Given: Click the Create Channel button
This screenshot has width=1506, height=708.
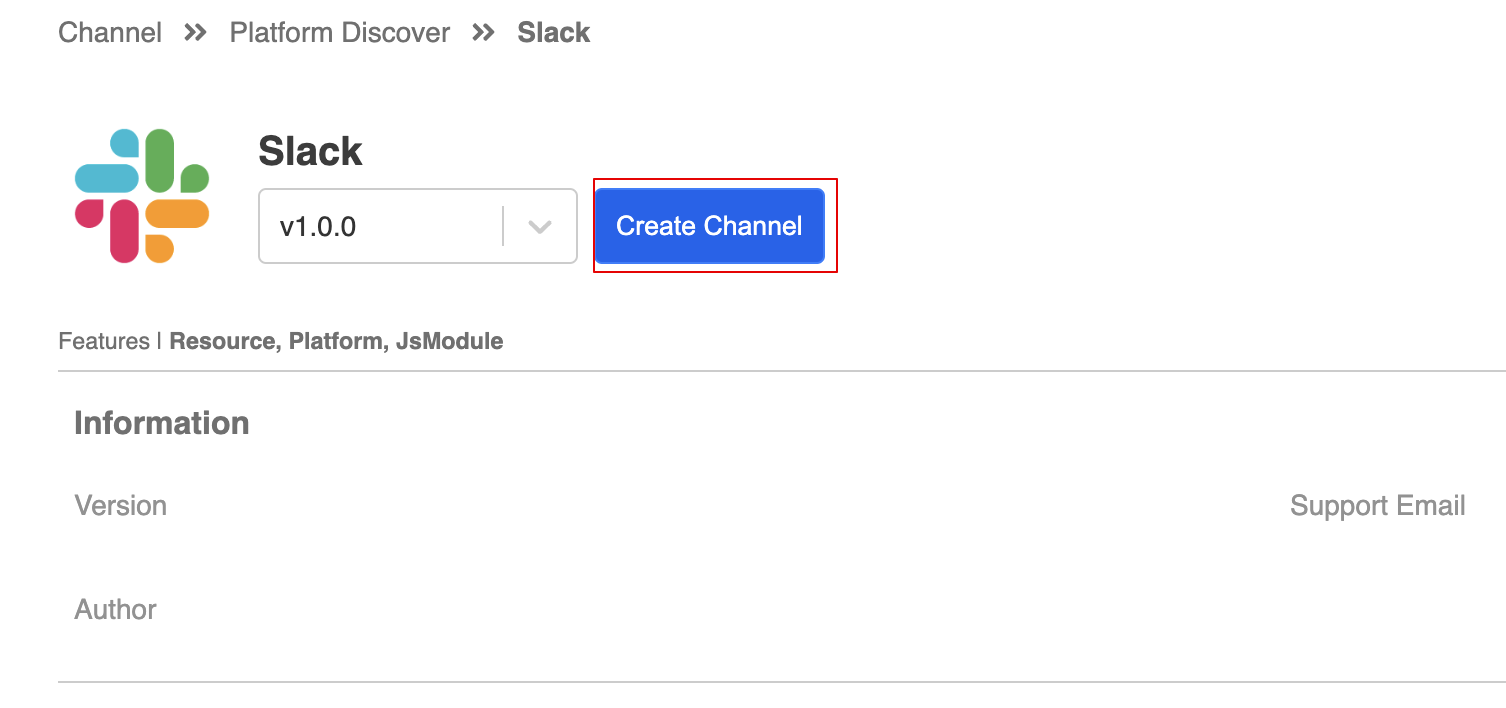Looking at the screenshot, I should point(709,226).
